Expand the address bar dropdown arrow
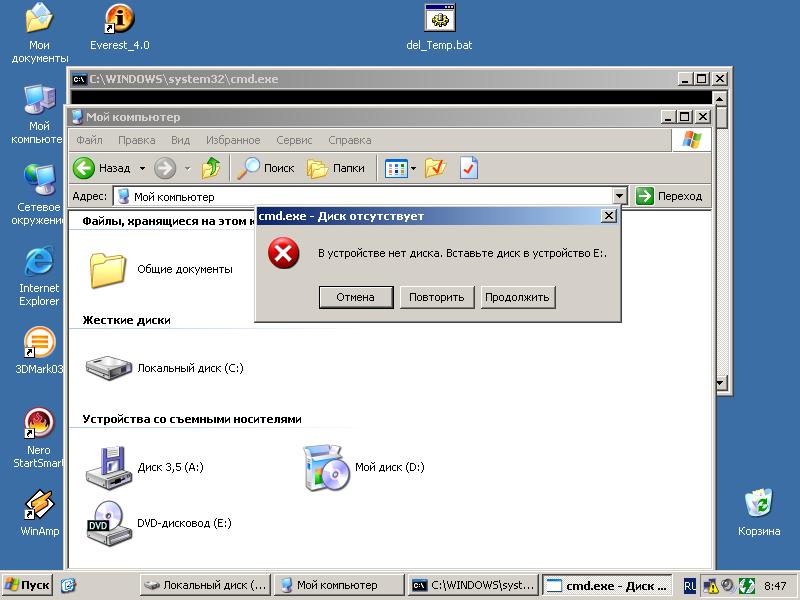 tap(619, 196)
